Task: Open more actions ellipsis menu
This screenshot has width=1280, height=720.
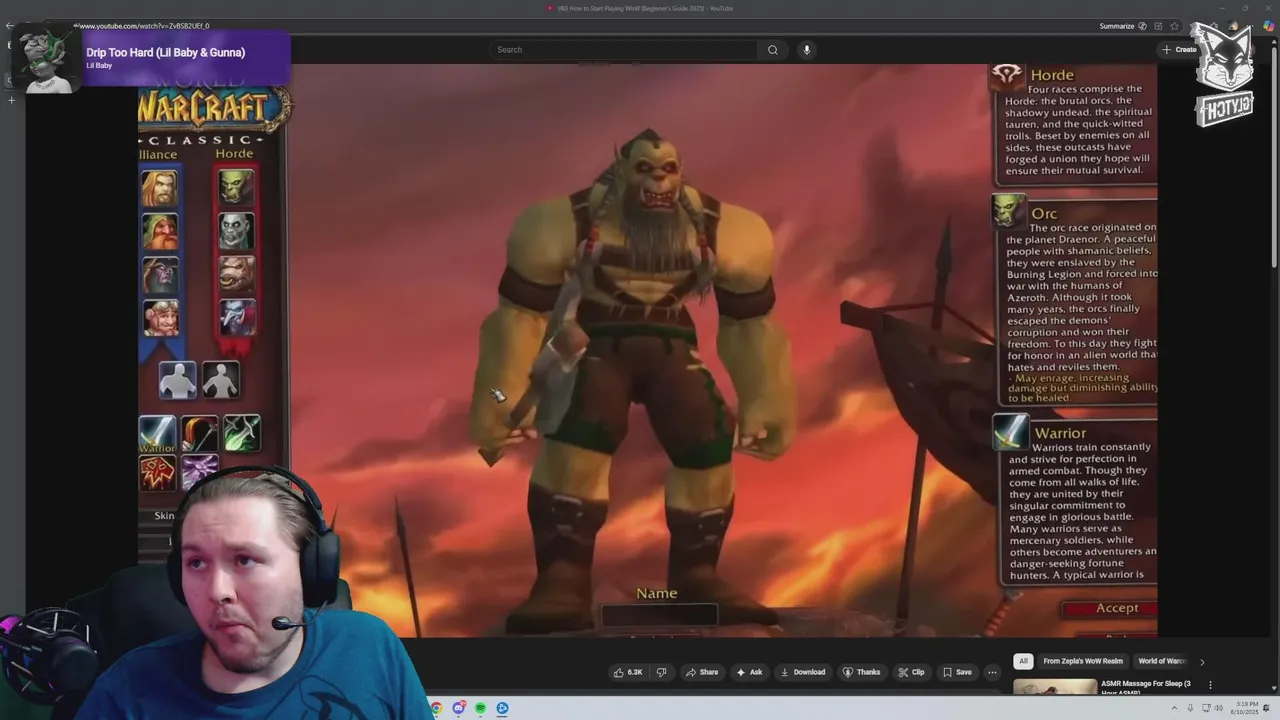Action: 992,672
